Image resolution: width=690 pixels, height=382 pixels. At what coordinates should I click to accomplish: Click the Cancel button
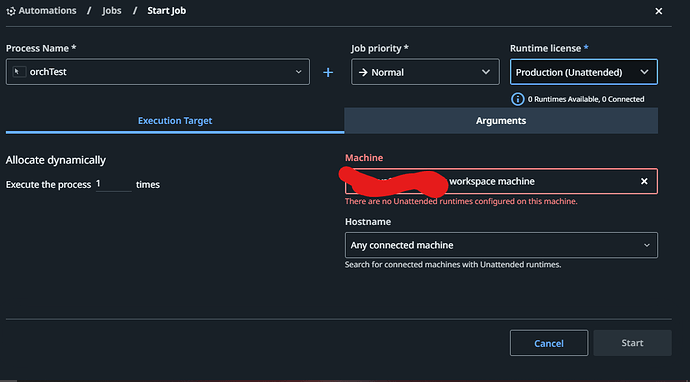549,343
